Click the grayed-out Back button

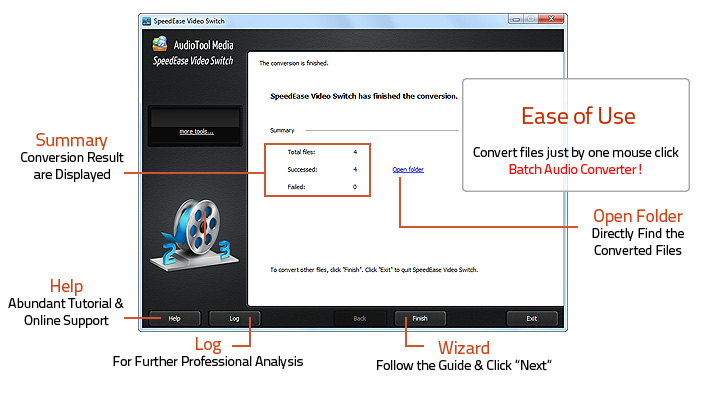point(360,318)
